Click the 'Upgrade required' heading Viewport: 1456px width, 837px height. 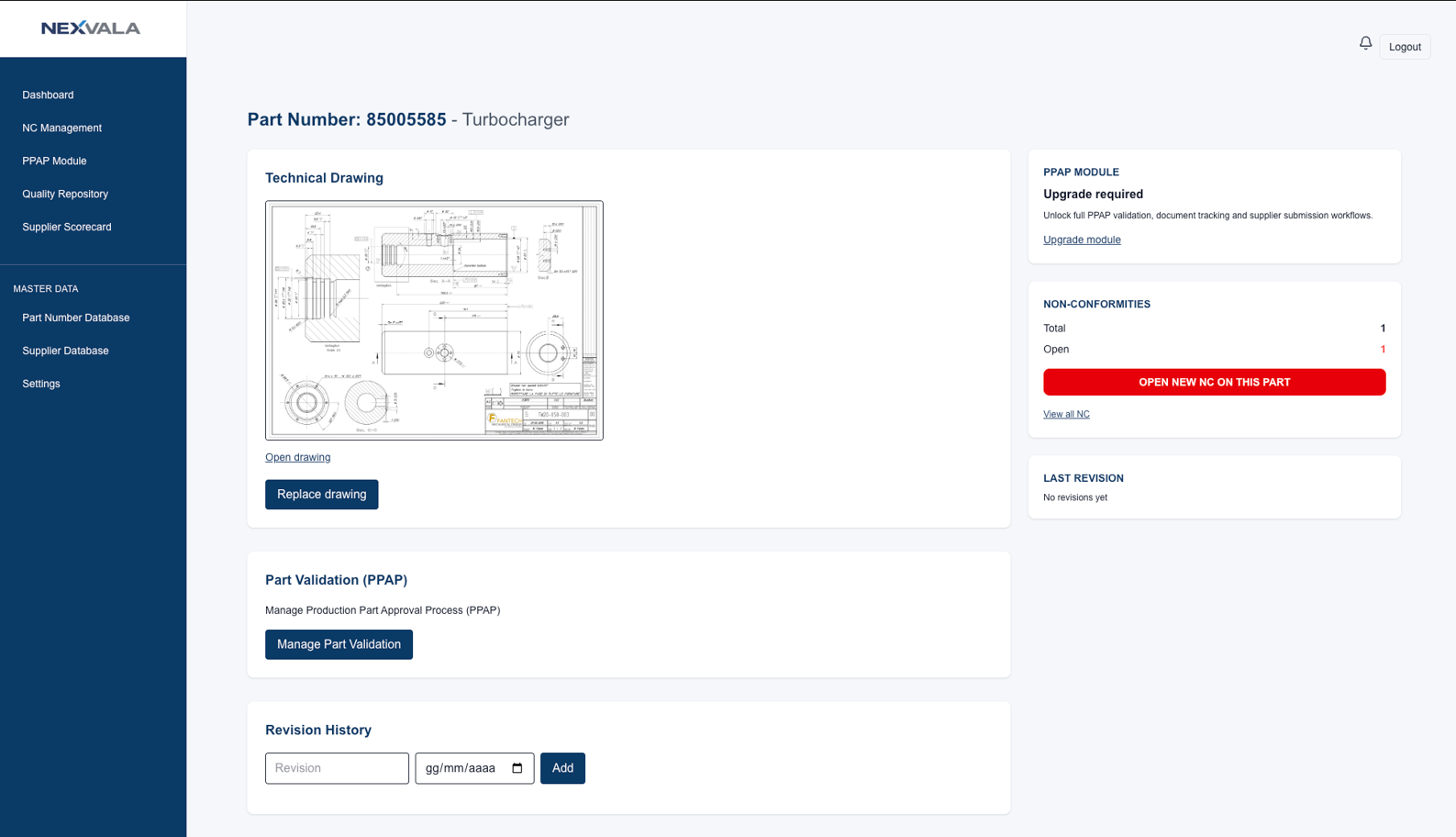[1093, 194]
